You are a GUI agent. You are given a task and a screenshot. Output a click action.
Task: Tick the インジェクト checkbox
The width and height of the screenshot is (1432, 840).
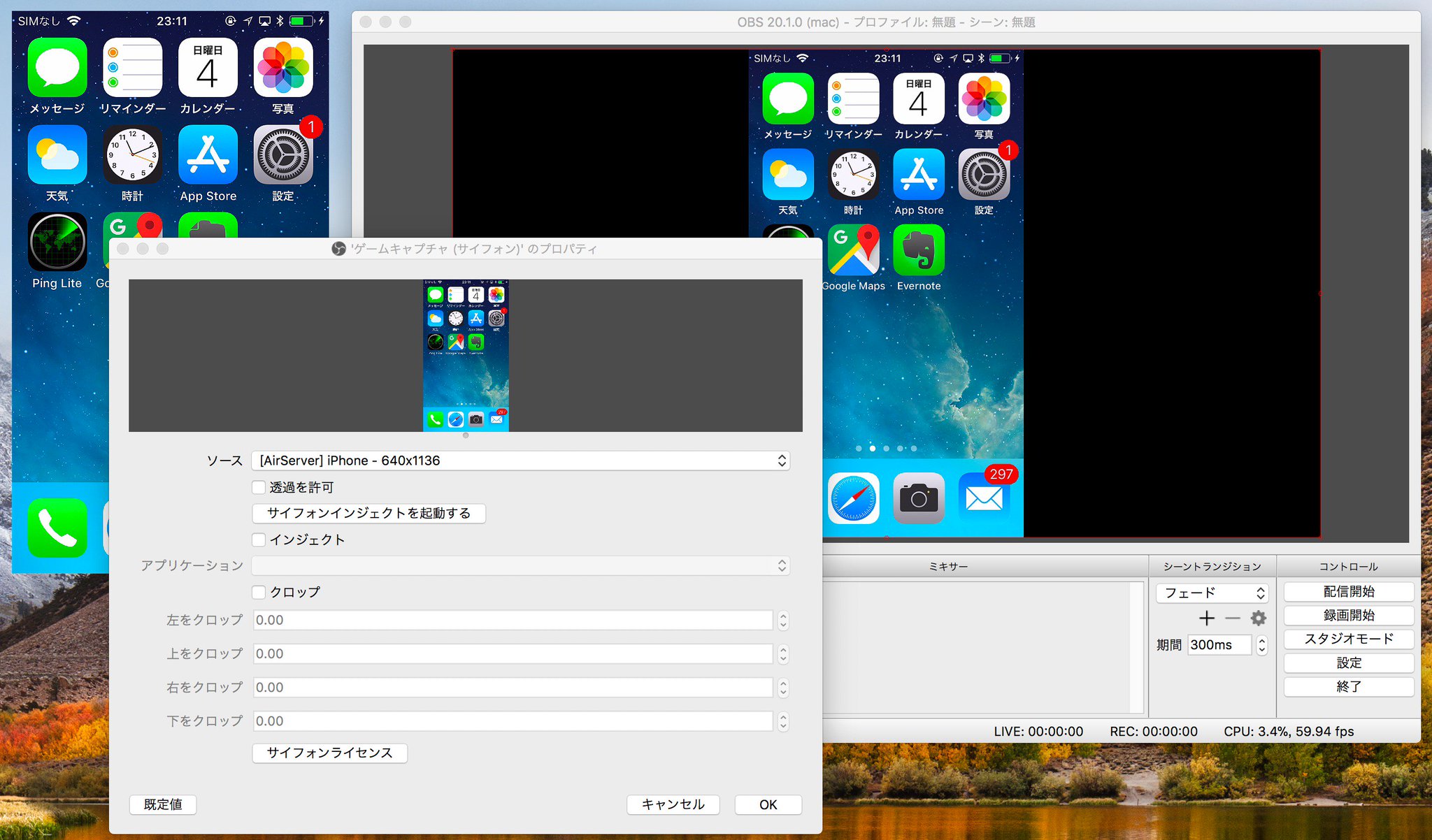(259, 540)
